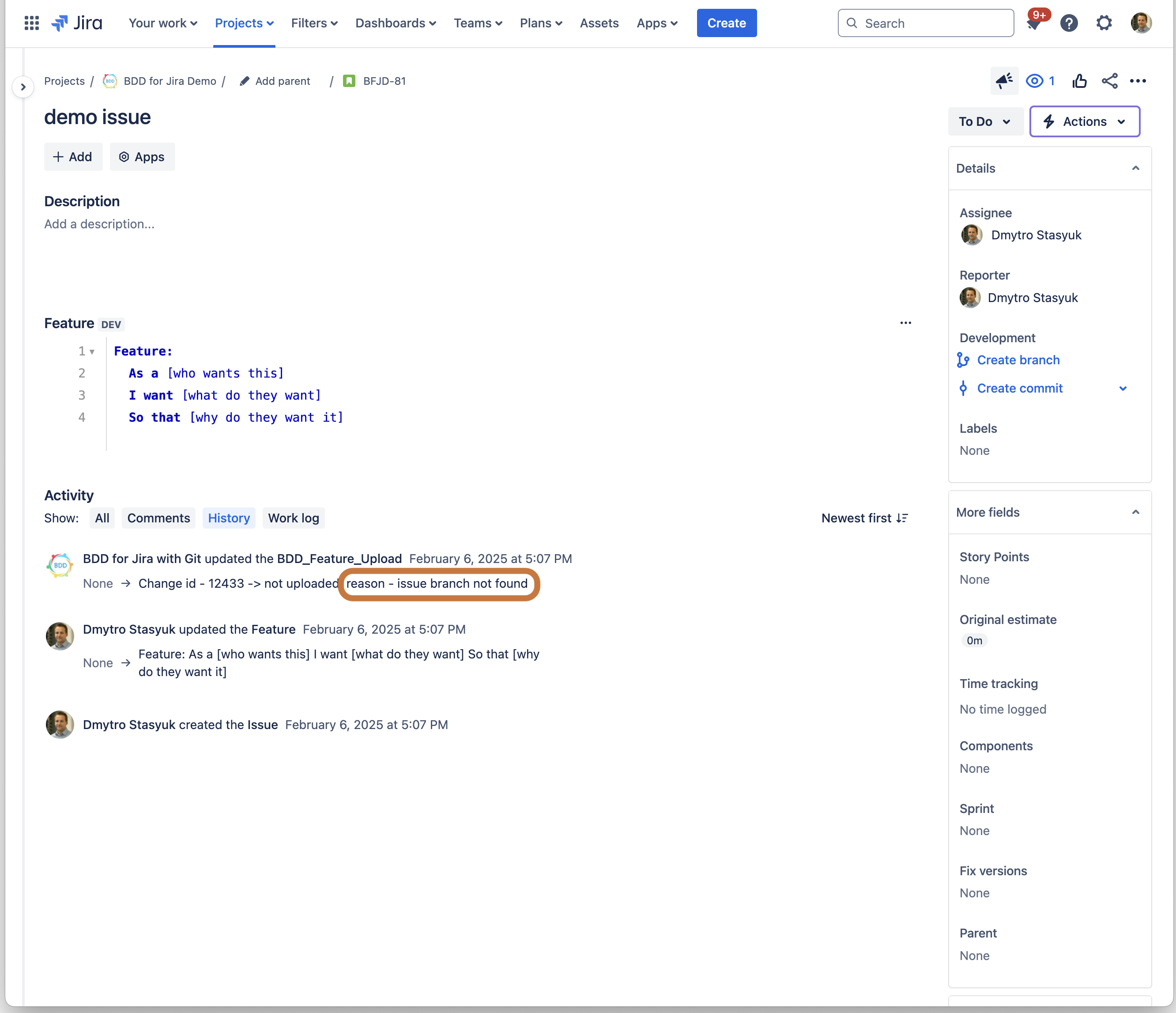Open the Actions dropdown
The height and width of the screenshot is (1013, 1176).
(1084, 121)
